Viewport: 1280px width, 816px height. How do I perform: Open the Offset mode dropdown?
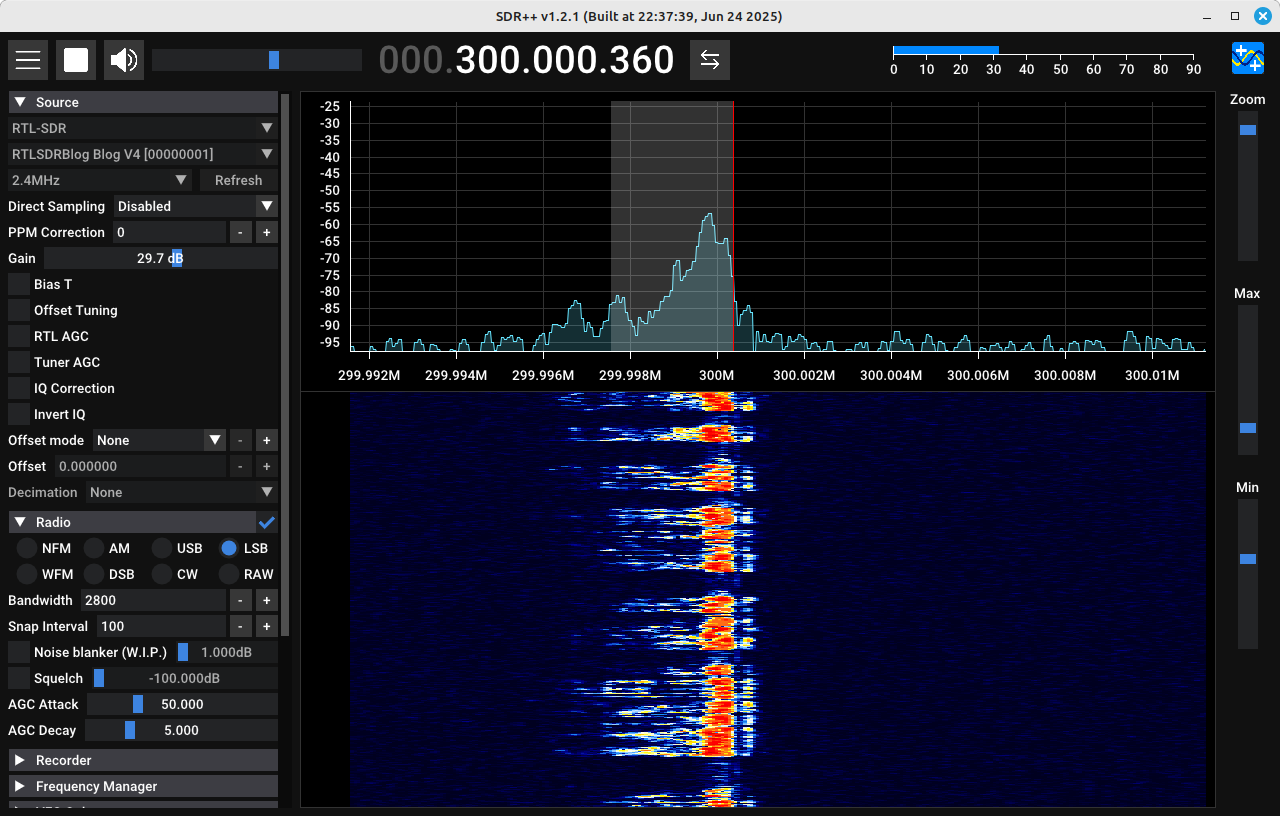pyautogui.click(x=160, y=440)
